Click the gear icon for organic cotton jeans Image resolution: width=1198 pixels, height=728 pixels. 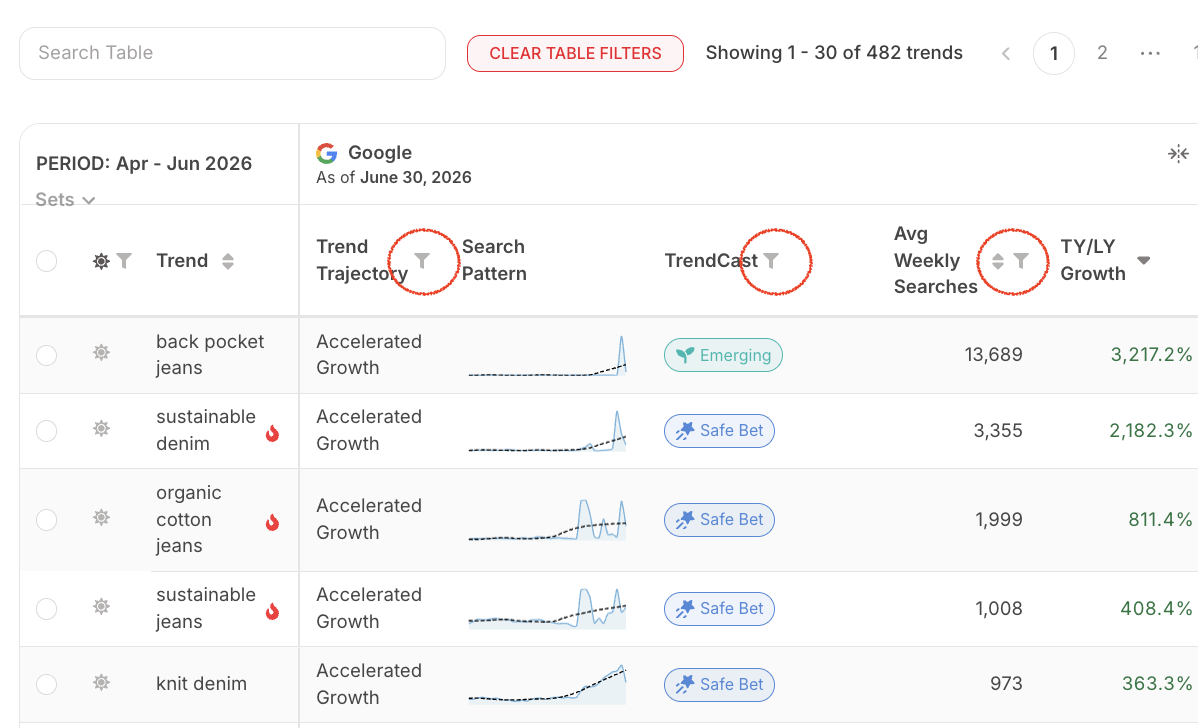pyautogui.click(x=101, y=517)
